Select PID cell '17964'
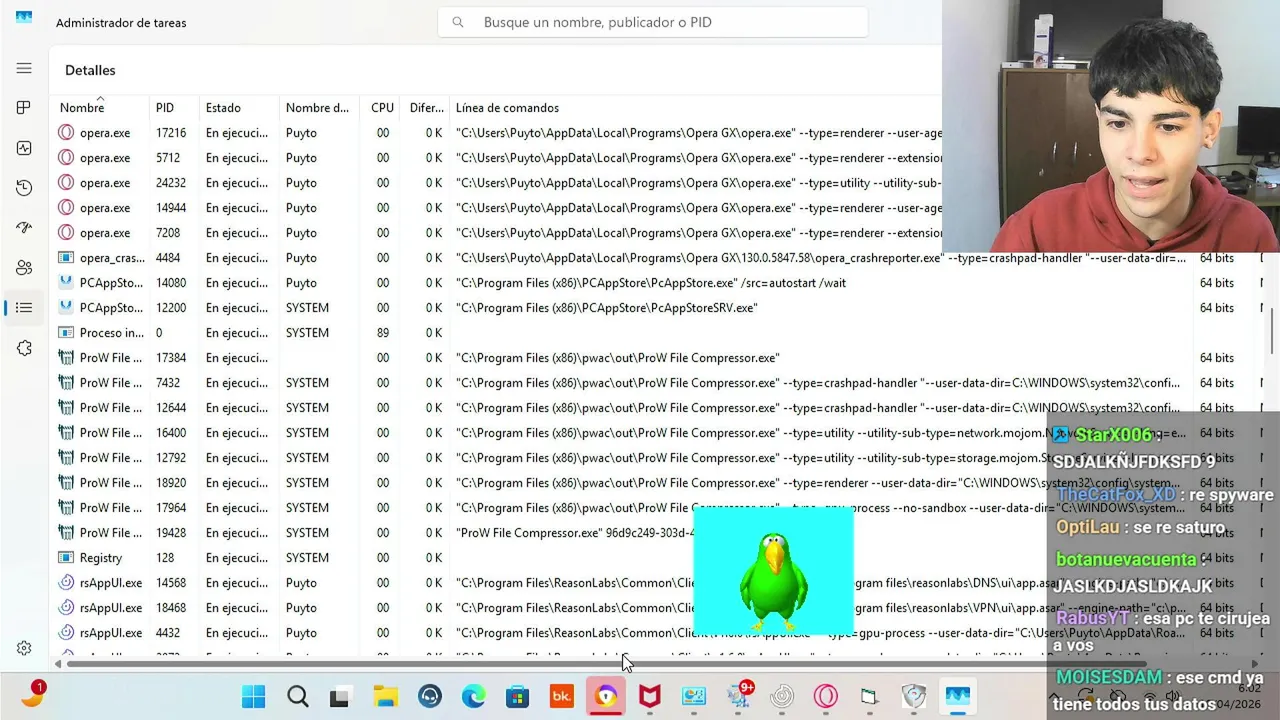This screenshot has width=1280, height=720. [171, 508]
